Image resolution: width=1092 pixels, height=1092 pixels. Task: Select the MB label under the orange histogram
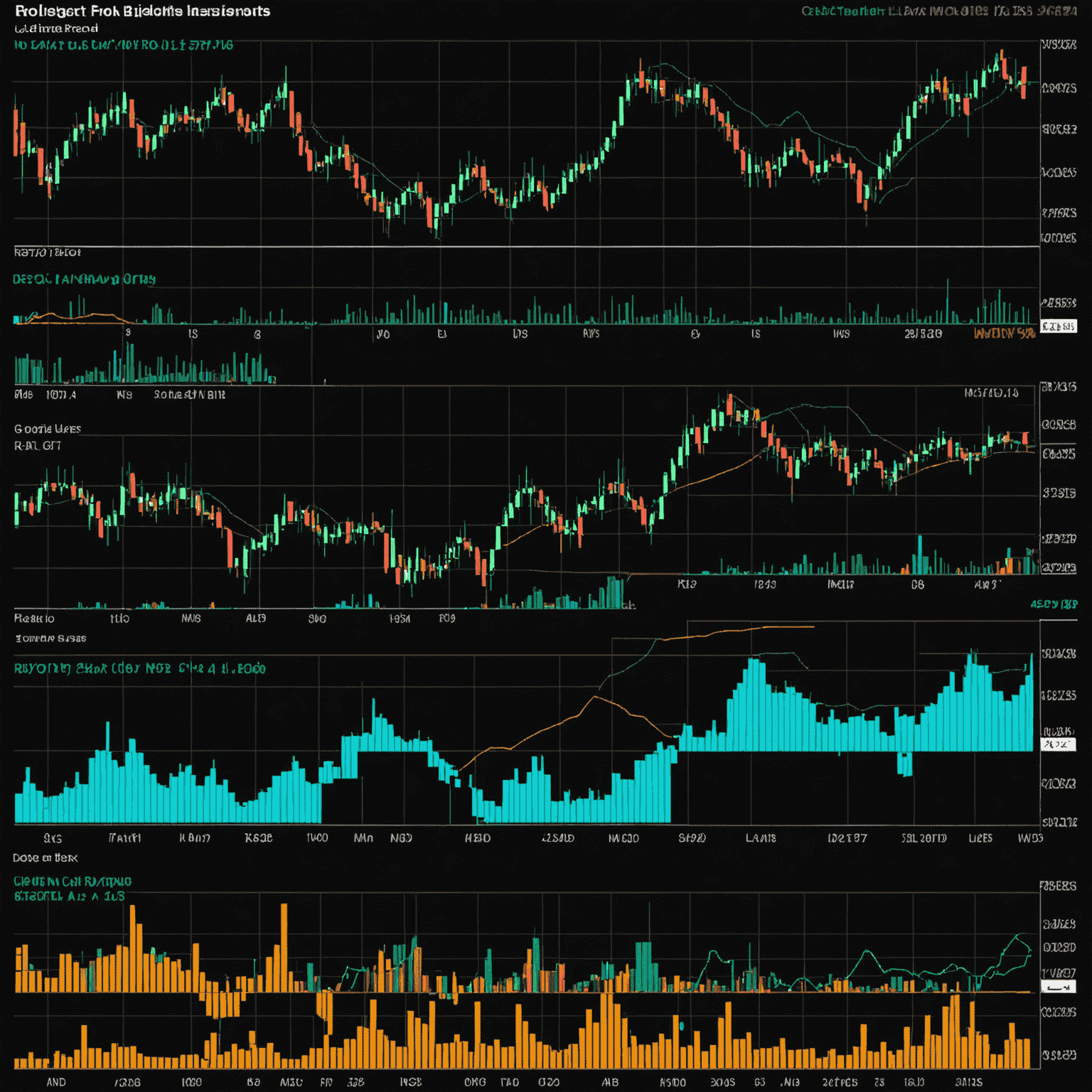click(610, 1082)
